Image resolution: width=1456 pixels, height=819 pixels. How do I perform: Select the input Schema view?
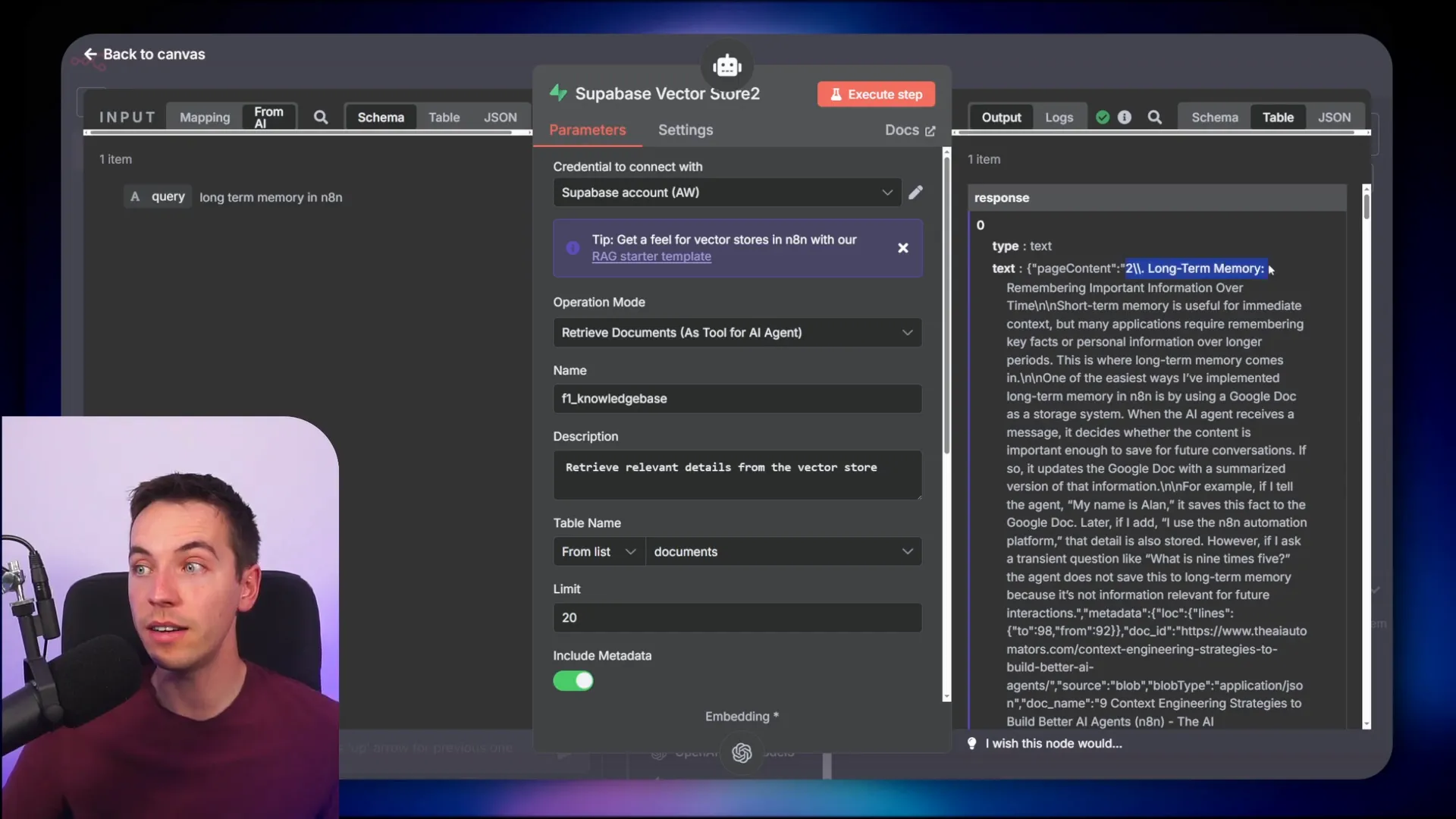point(381,117)
